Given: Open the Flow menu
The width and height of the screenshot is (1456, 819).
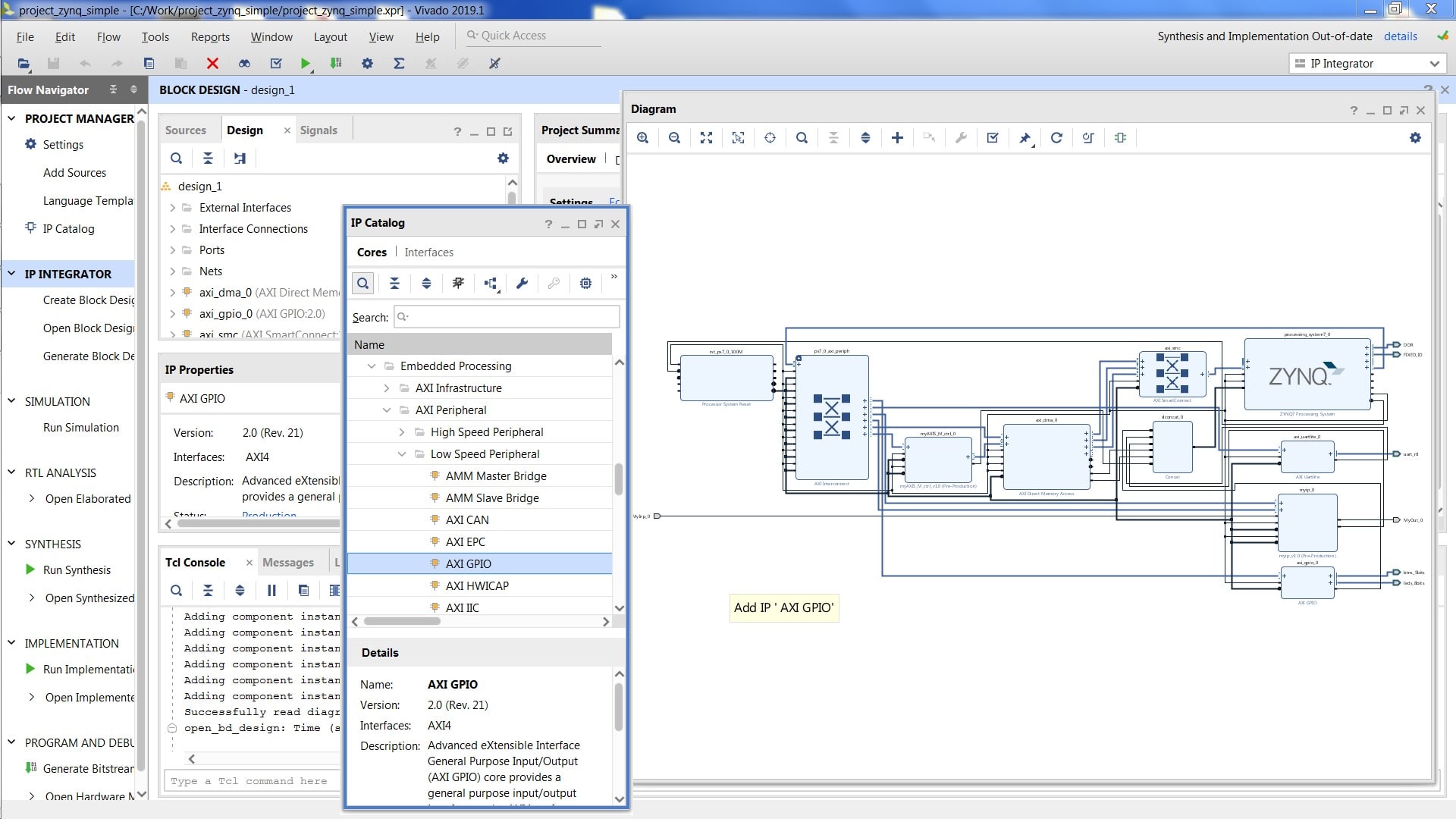Looking at the screenshot, I should coord(108,36).
